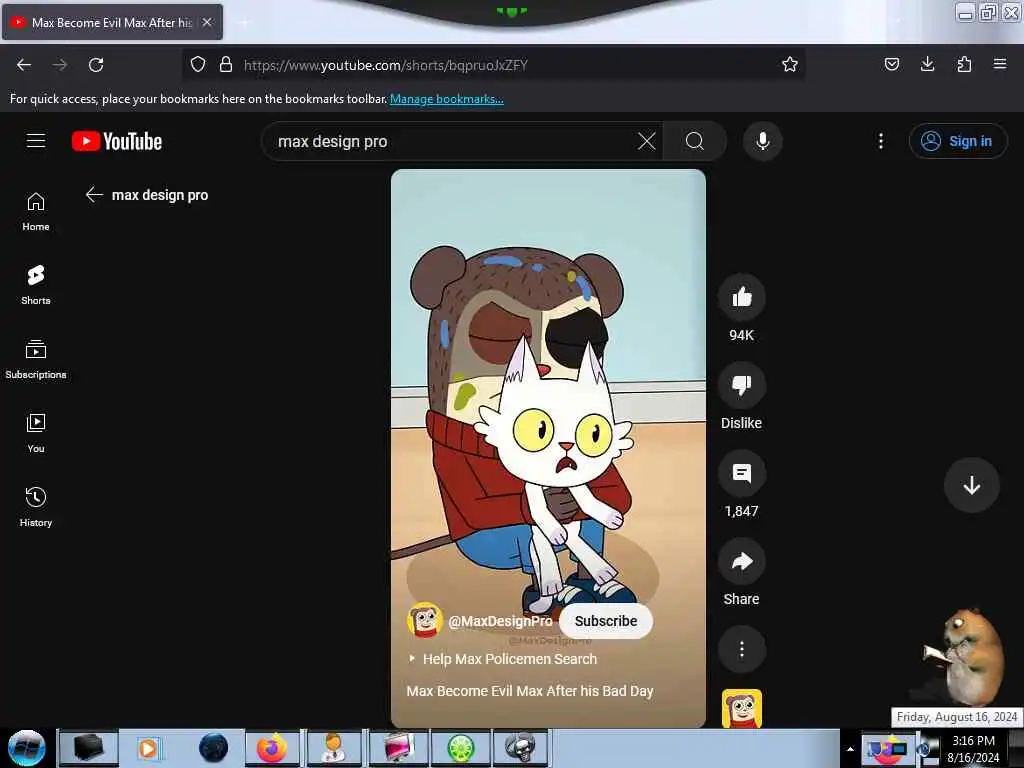Open a new browser tab
Viewport: 1024px width, 768px height.
point(244,22)
